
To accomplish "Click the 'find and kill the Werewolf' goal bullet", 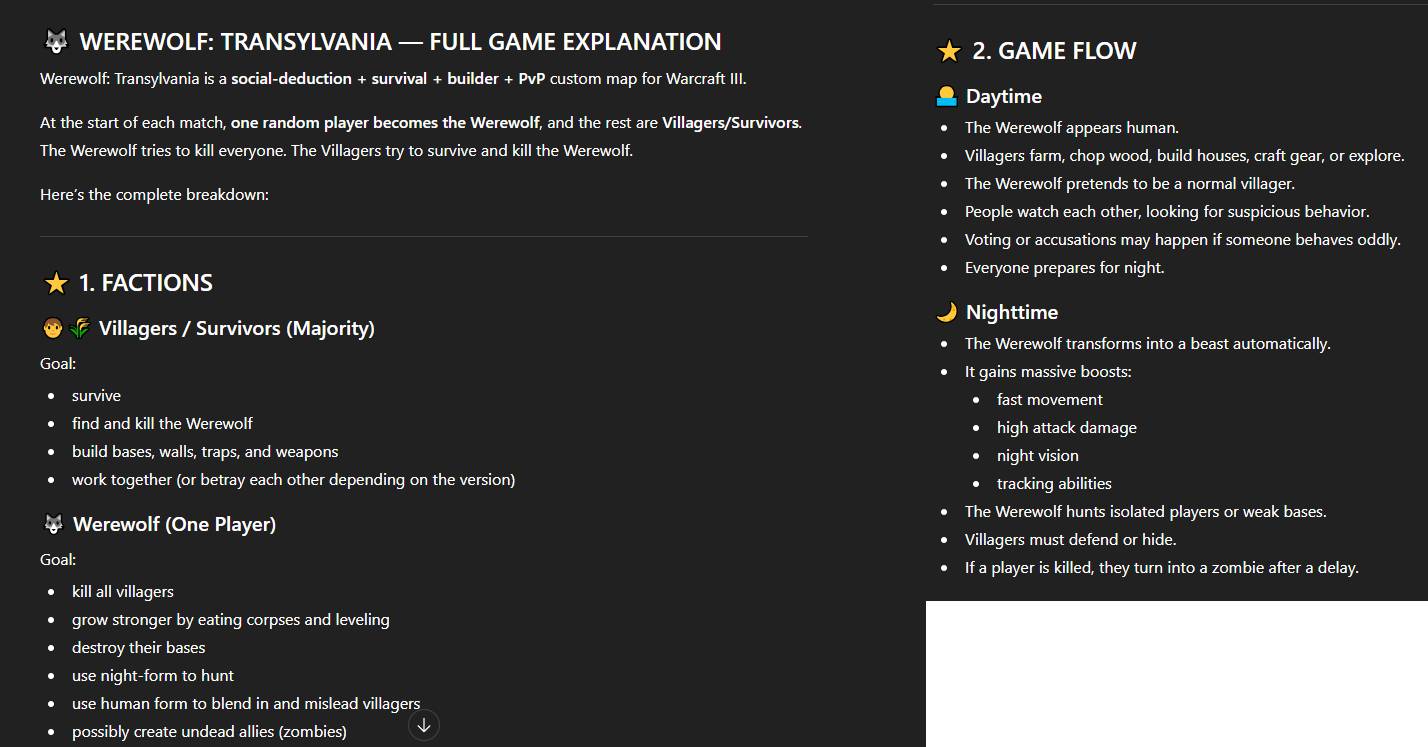I will (x=162, y=423).
